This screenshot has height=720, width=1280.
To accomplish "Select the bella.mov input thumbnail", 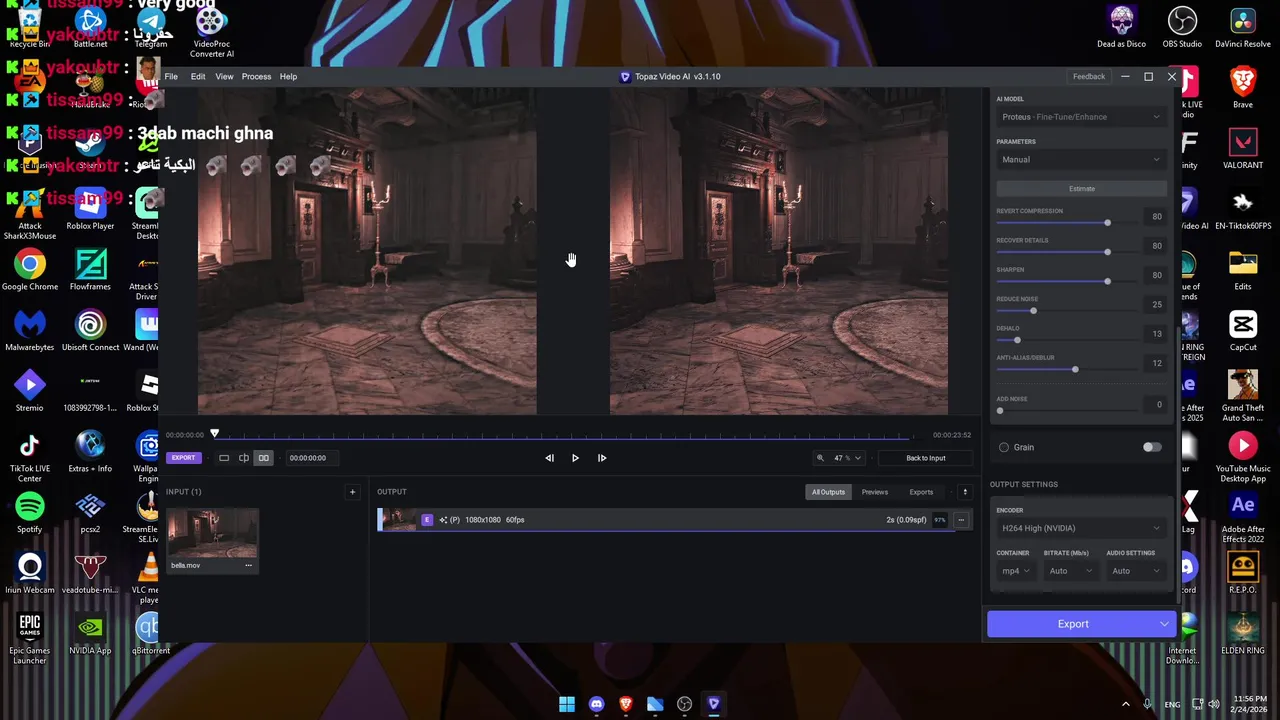I will [x=212, y=534].
